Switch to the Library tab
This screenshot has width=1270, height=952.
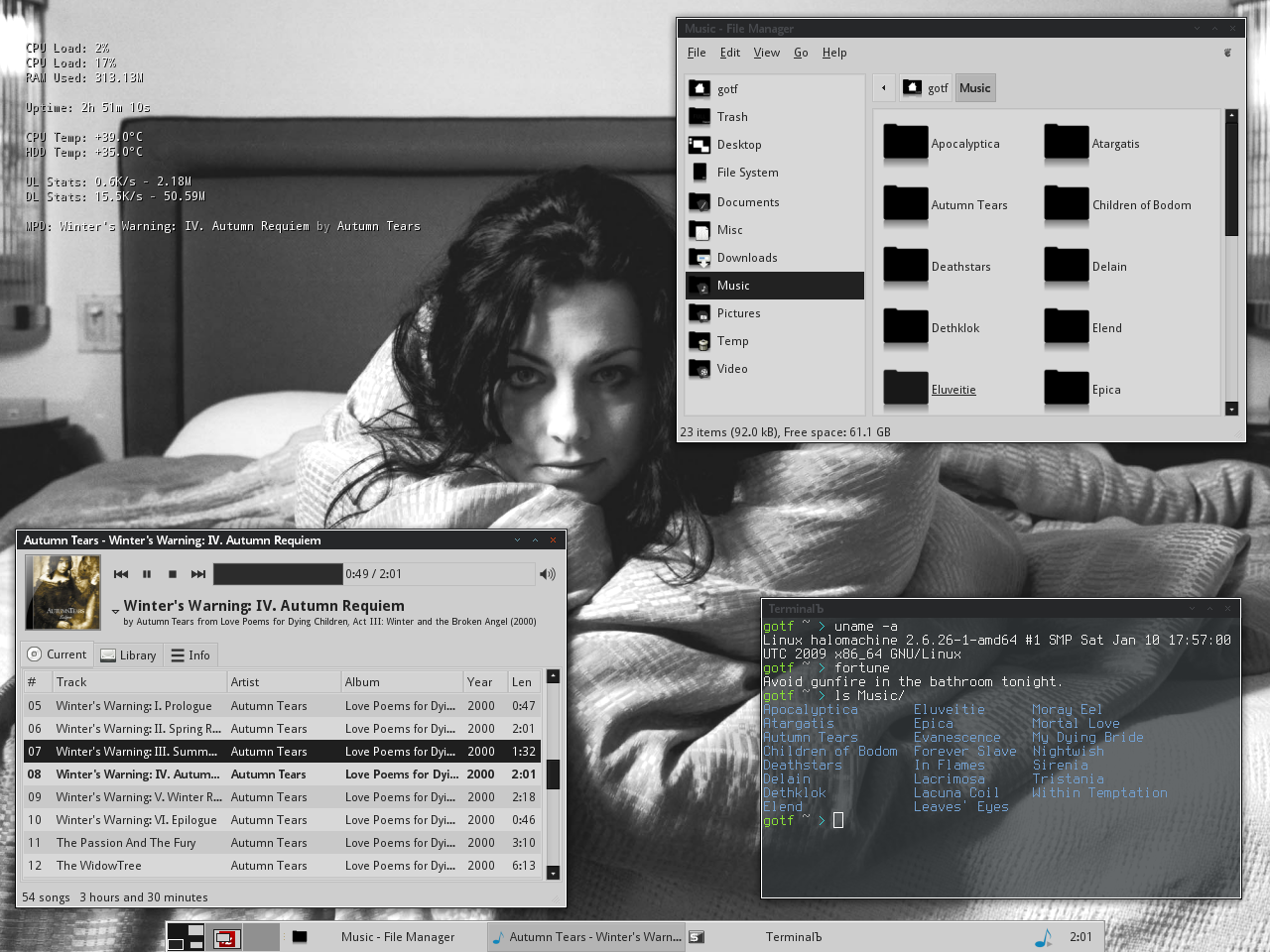tap(129, 655)
